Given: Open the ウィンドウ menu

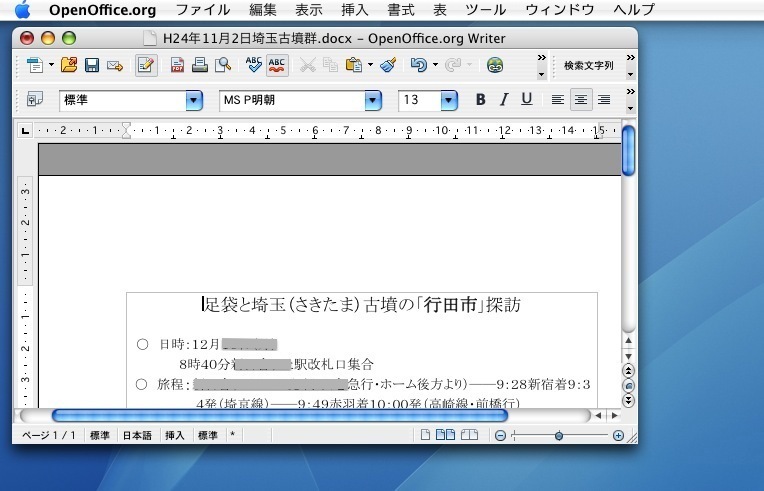Looking at the screenshot, I should pyautogui.click(x=559, y=10).
